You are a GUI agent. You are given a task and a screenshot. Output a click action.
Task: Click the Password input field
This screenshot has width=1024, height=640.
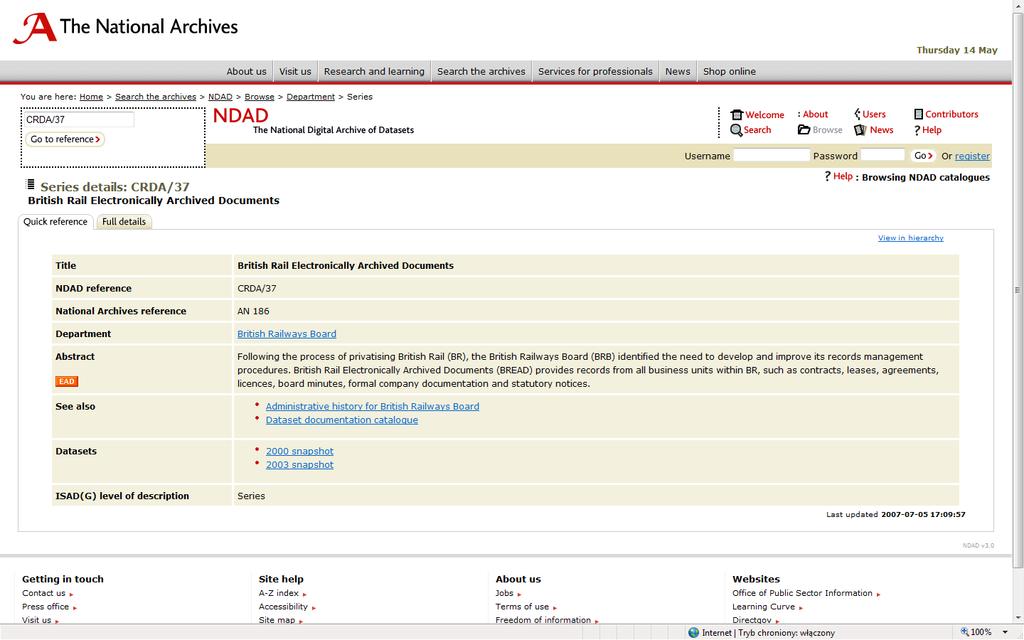tap(882, 155)
